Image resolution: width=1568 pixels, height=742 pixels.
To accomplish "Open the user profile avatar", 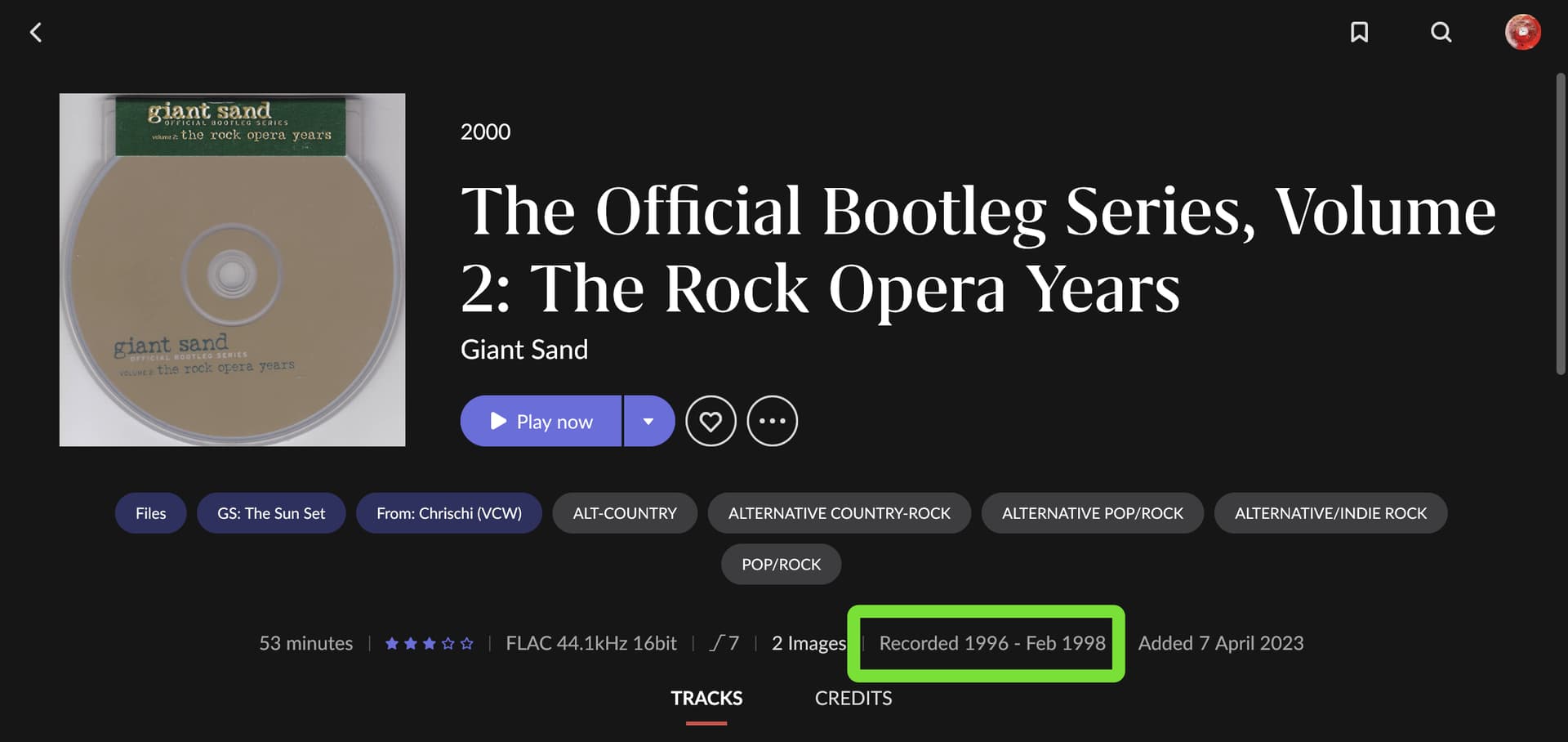I will point(1522,32).
